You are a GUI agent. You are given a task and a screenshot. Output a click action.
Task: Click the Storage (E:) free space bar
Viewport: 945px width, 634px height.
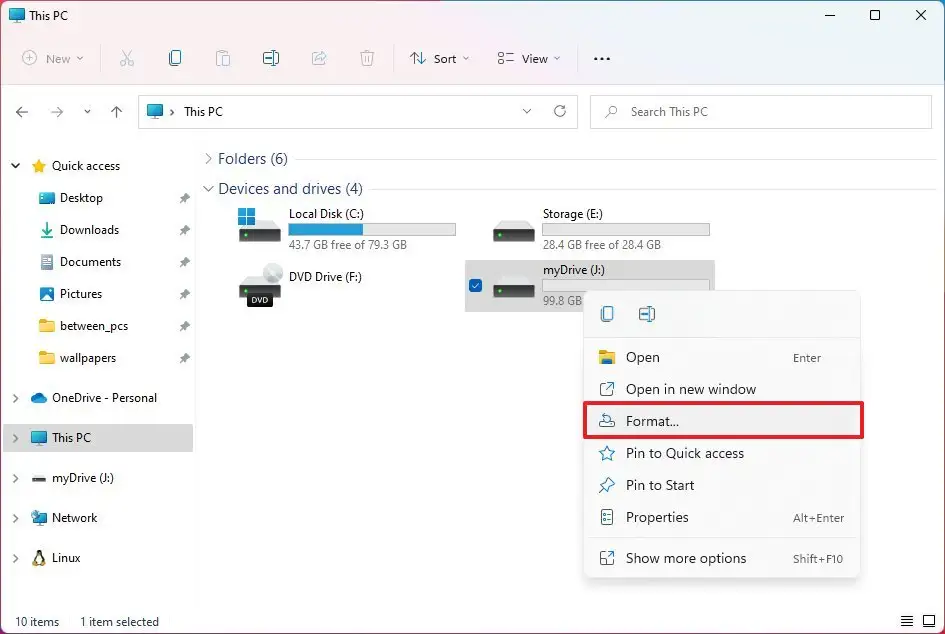[625, 229]
